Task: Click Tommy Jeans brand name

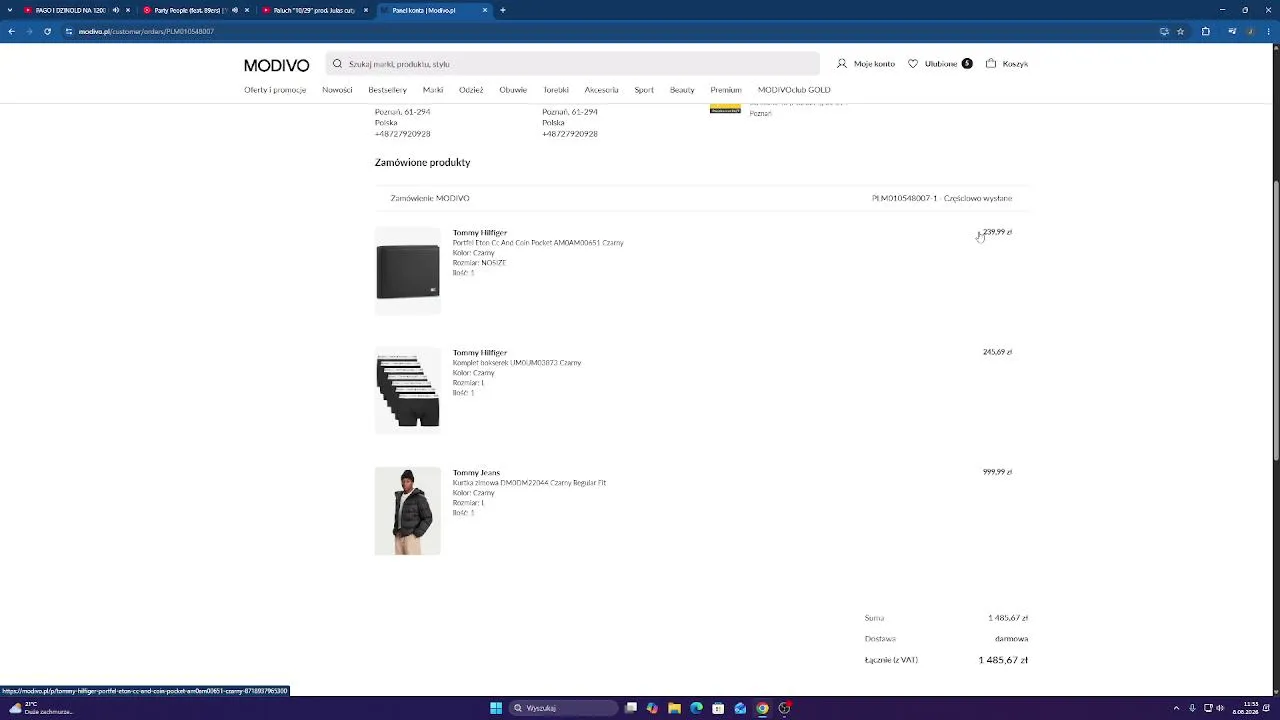Action: point(476,473)
